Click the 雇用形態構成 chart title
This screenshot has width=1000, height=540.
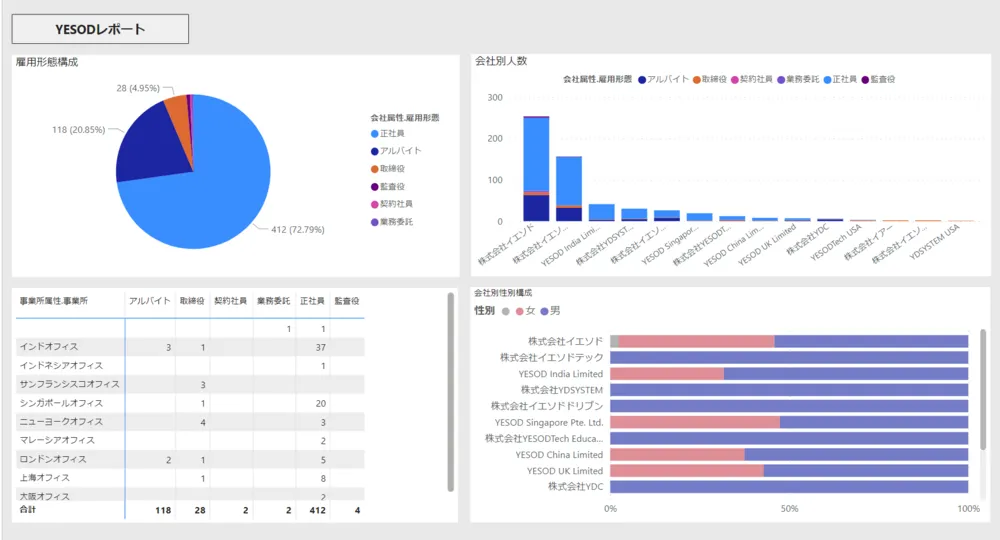47,62
